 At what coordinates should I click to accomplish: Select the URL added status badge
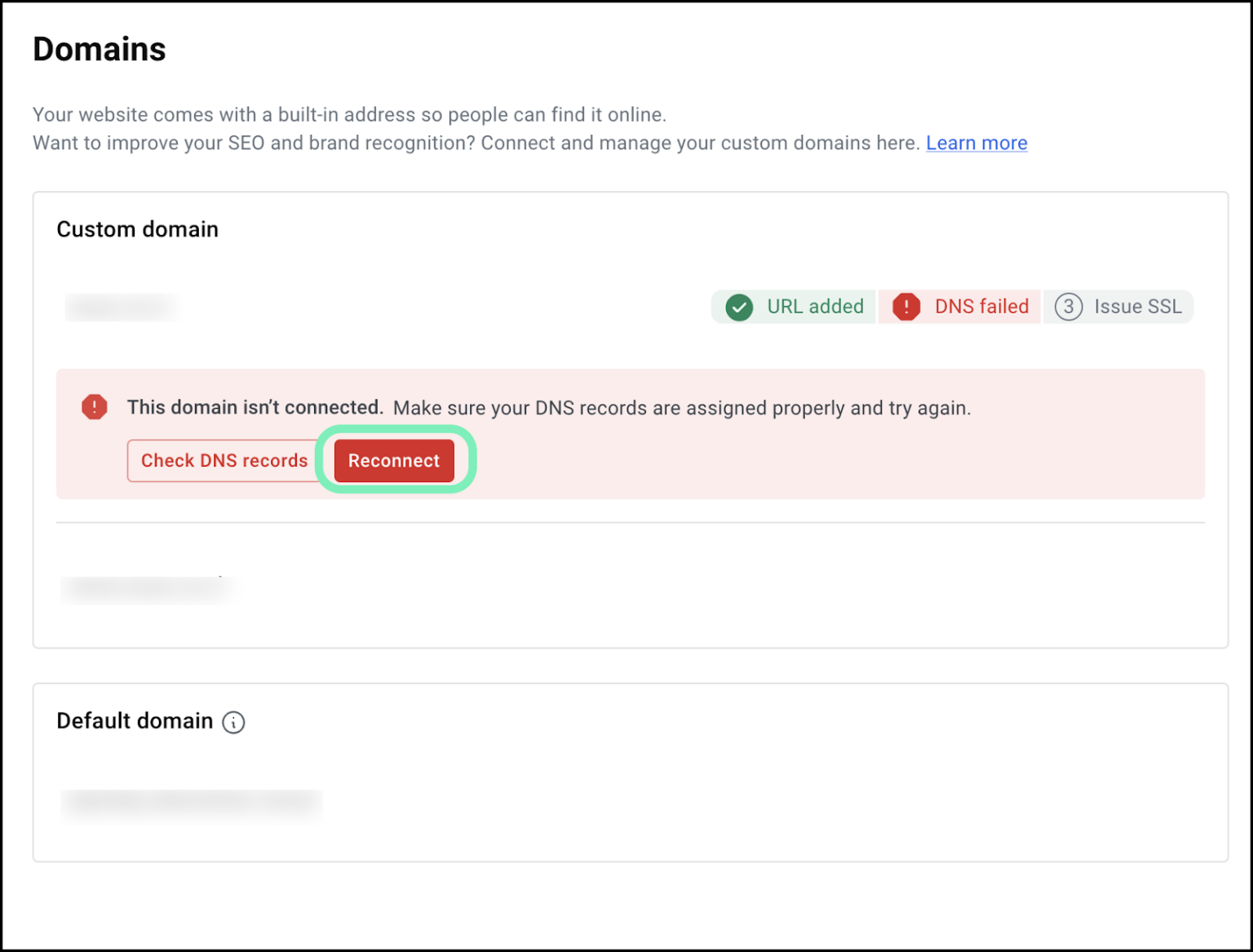pyautogui.click(x=792, y=307)
